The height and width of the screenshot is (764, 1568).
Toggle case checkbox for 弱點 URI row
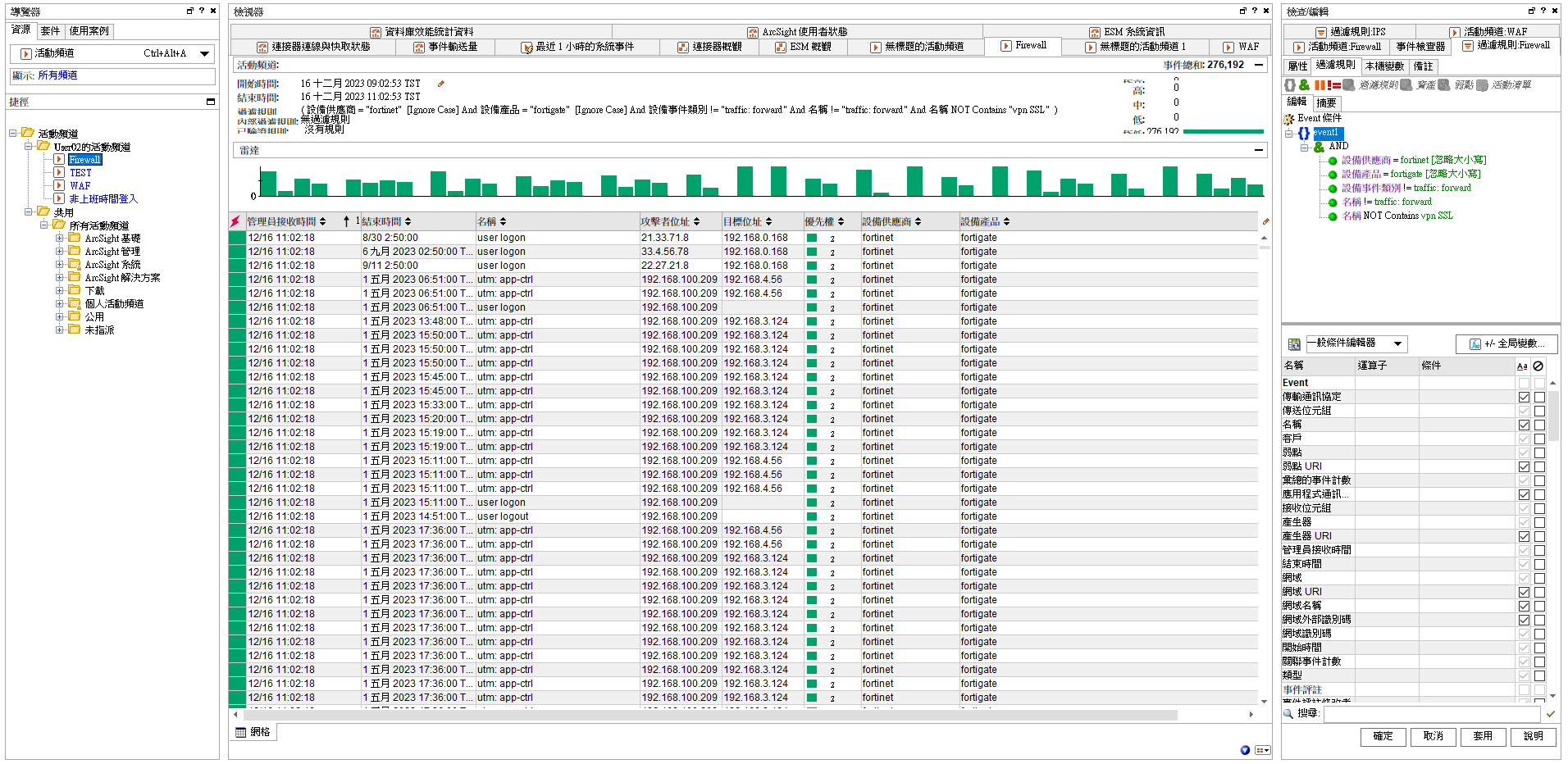click(1523, 466)
